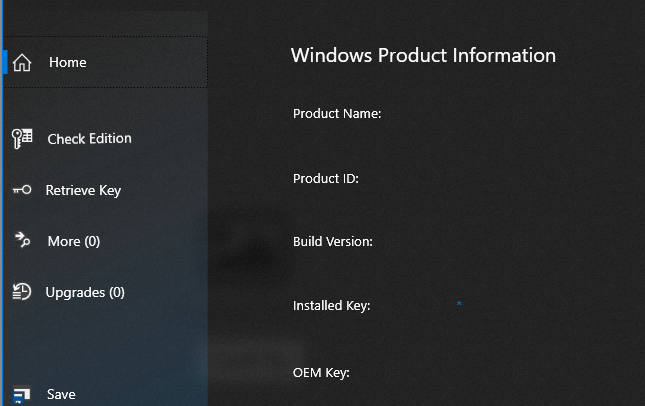Click the blue selection bar beside Home

5,62
